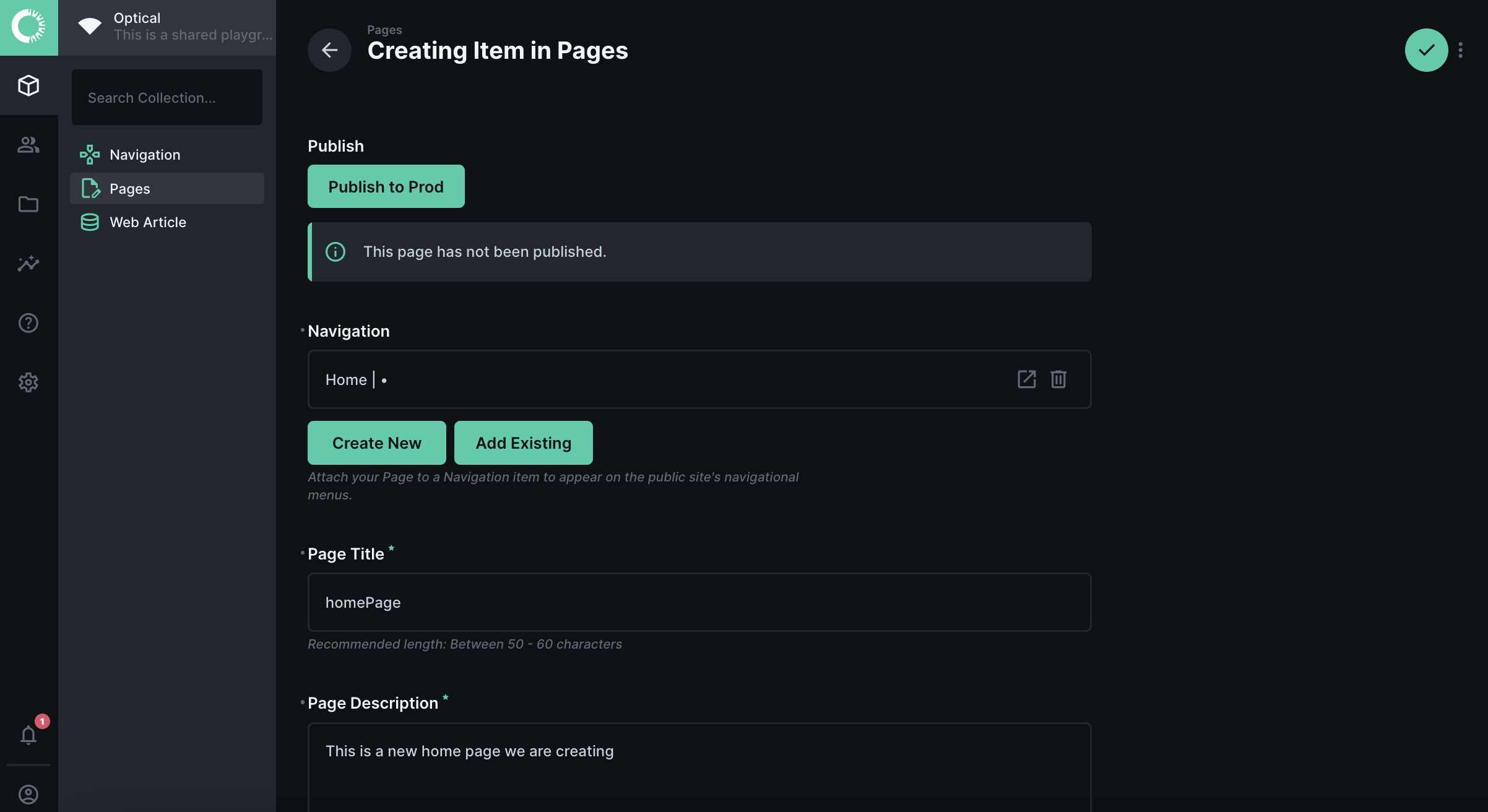Select Pages collection in sidebar
This screenshot has width=1488, height=812.
pos(130,189)
